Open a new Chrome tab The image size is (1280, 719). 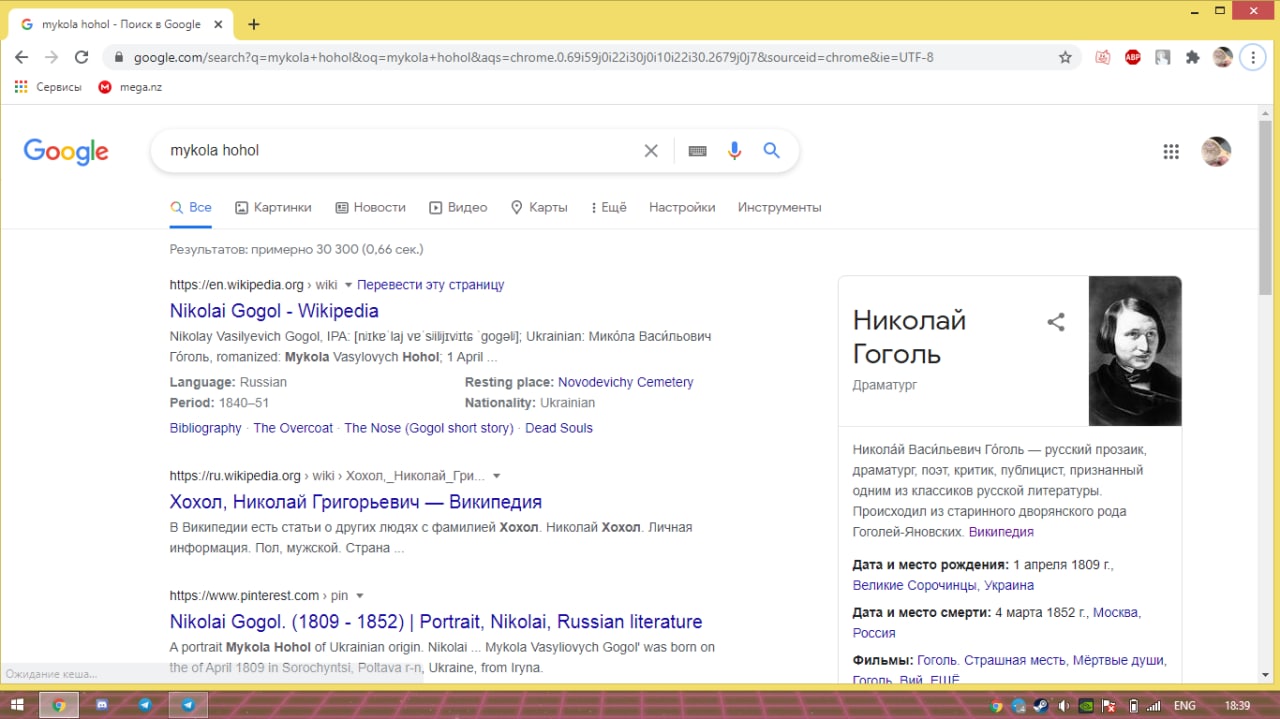click(253, 24)
